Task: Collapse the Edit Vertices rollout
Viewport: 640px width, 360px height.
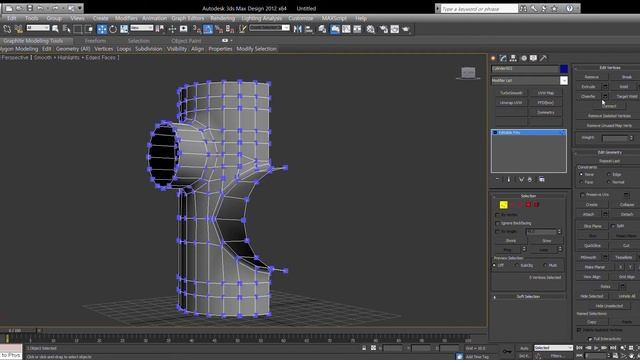Action: pyautogui.click(x=610, y=68)
